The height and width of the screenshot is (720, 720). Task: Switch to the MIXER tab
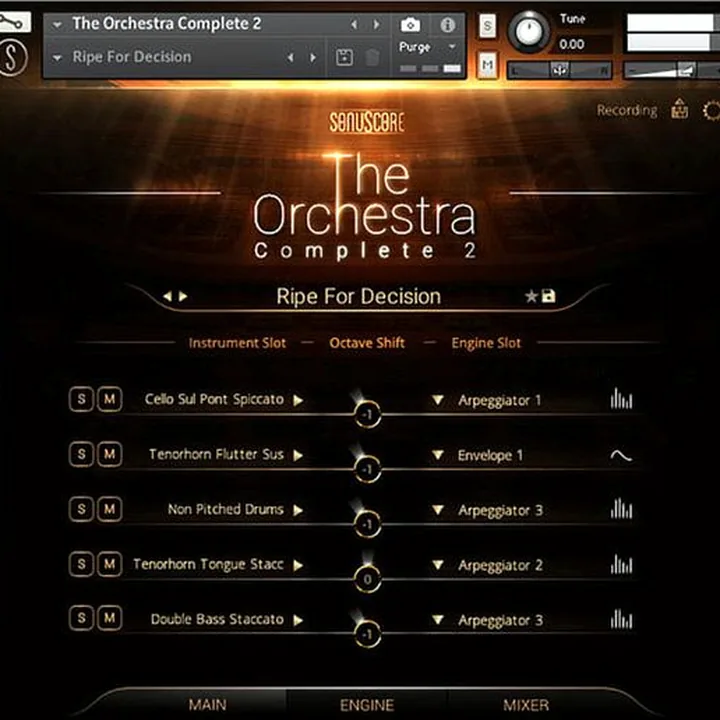click(x=526, y=705)
